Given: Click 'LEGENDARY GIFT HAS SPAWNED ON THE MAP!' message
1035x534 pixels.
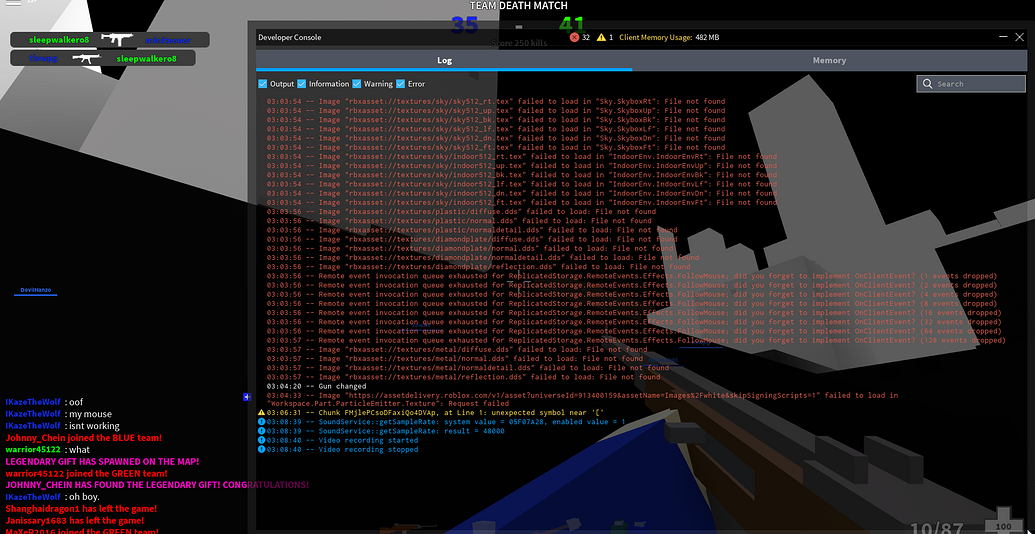Looking at the screenshot, I should (102, 461).
